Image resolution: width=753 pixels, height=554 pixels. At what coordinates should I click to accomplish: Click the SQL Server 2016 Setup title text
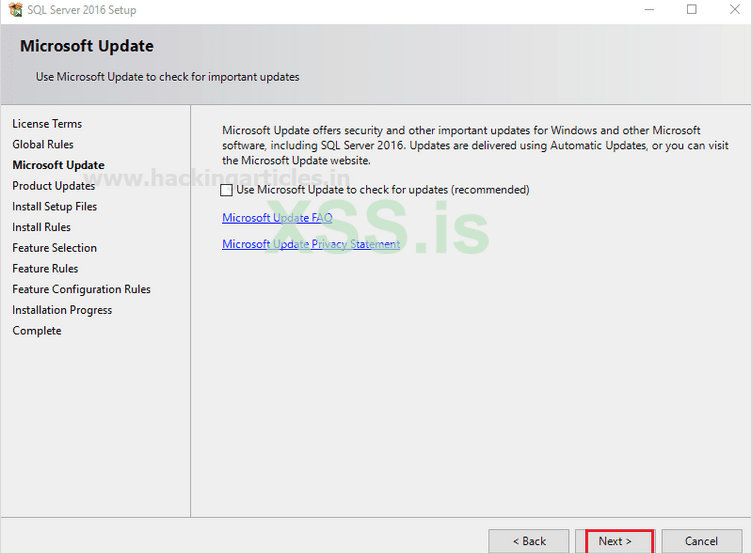click(x=82, y=10)
